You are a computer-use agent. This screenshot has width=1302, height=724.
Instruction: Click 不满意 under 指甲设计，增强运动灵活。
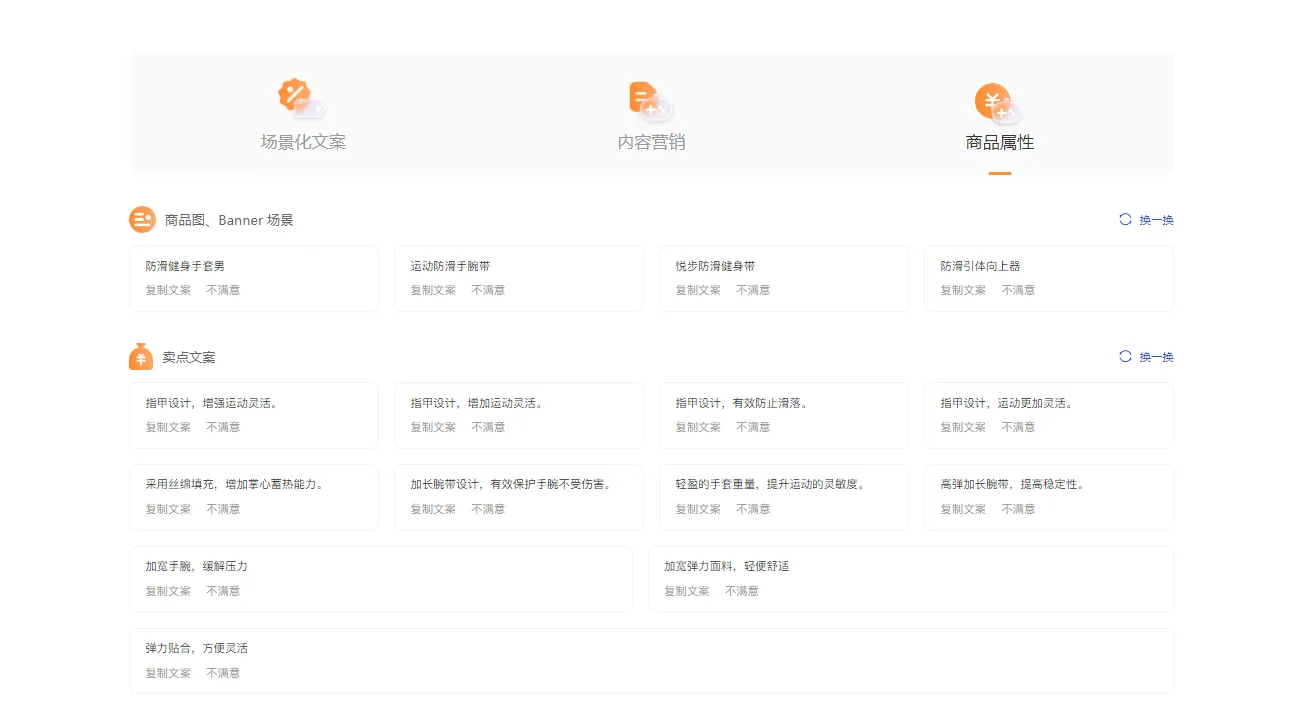click(x=223, y=427)
